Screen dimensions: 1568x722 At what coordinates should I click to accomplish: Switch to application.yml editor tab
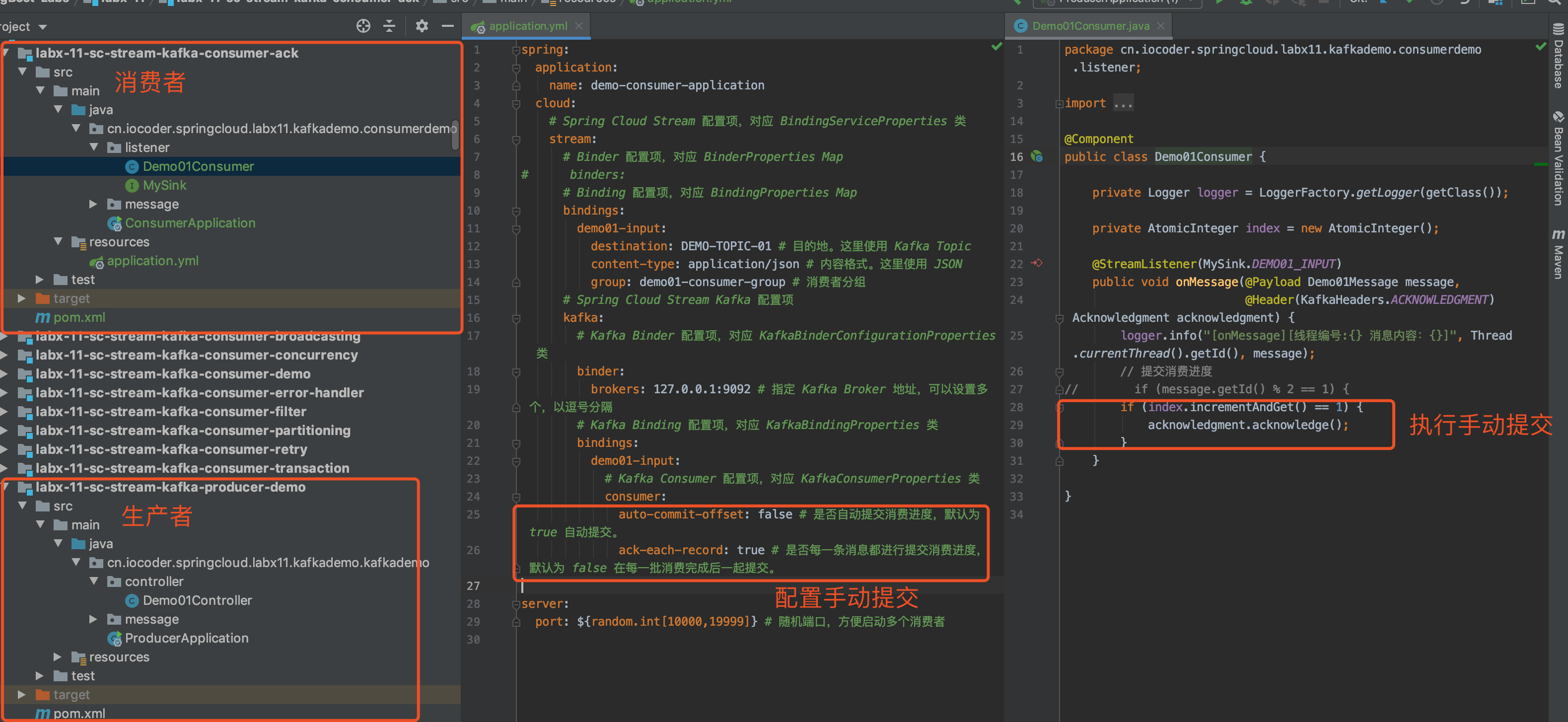point(527,26)
